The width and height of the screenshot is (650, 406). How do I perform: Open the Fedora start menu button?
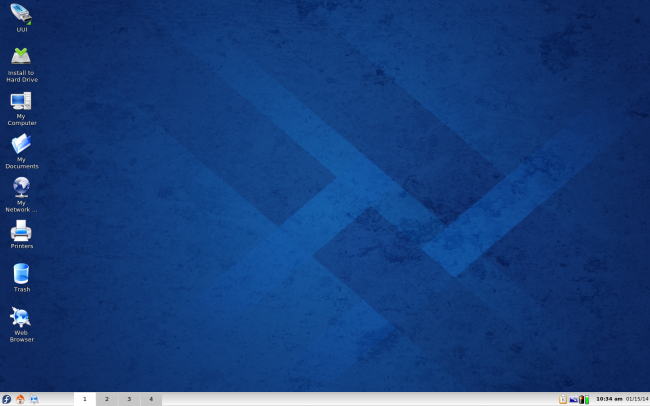pyautogui.click(x=7, y=399)
